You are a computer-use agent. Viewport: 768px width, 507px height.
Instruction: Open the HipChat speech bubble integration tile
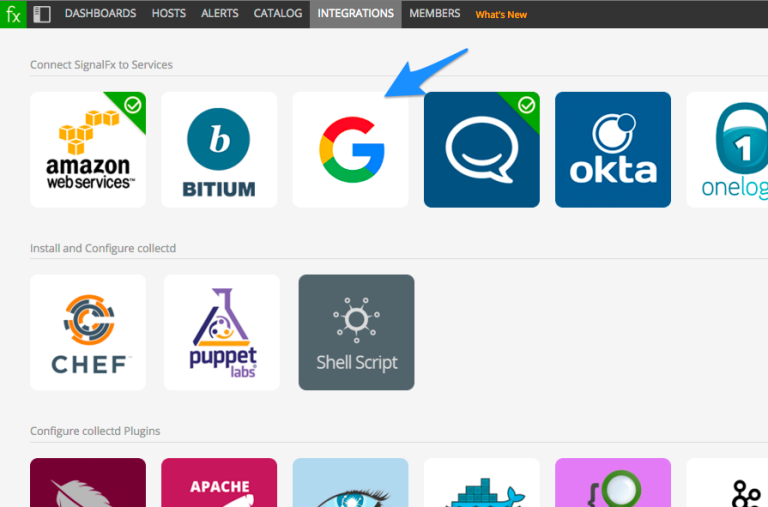pyautogui.click(x=481, y=149)
